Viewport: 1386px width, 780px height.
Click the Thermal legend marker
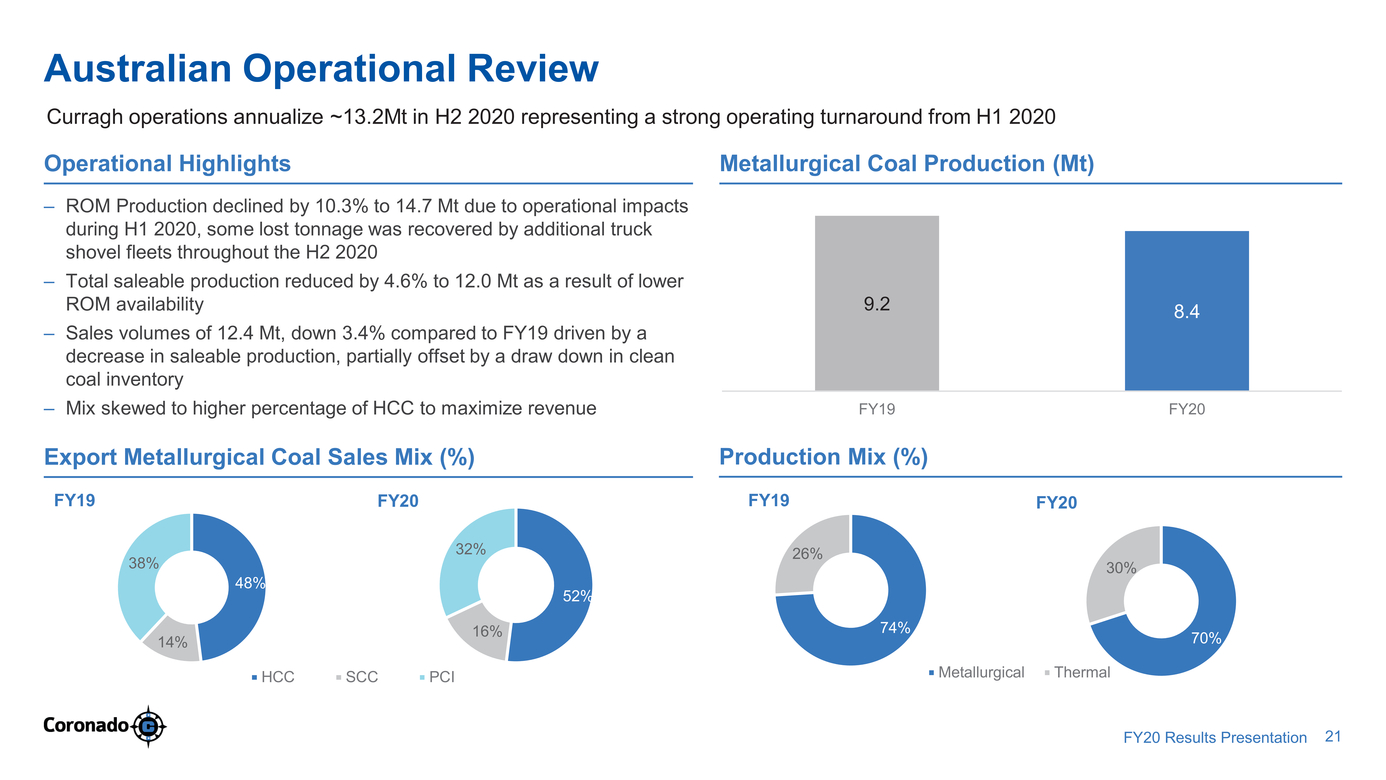tap(1047, 673)
